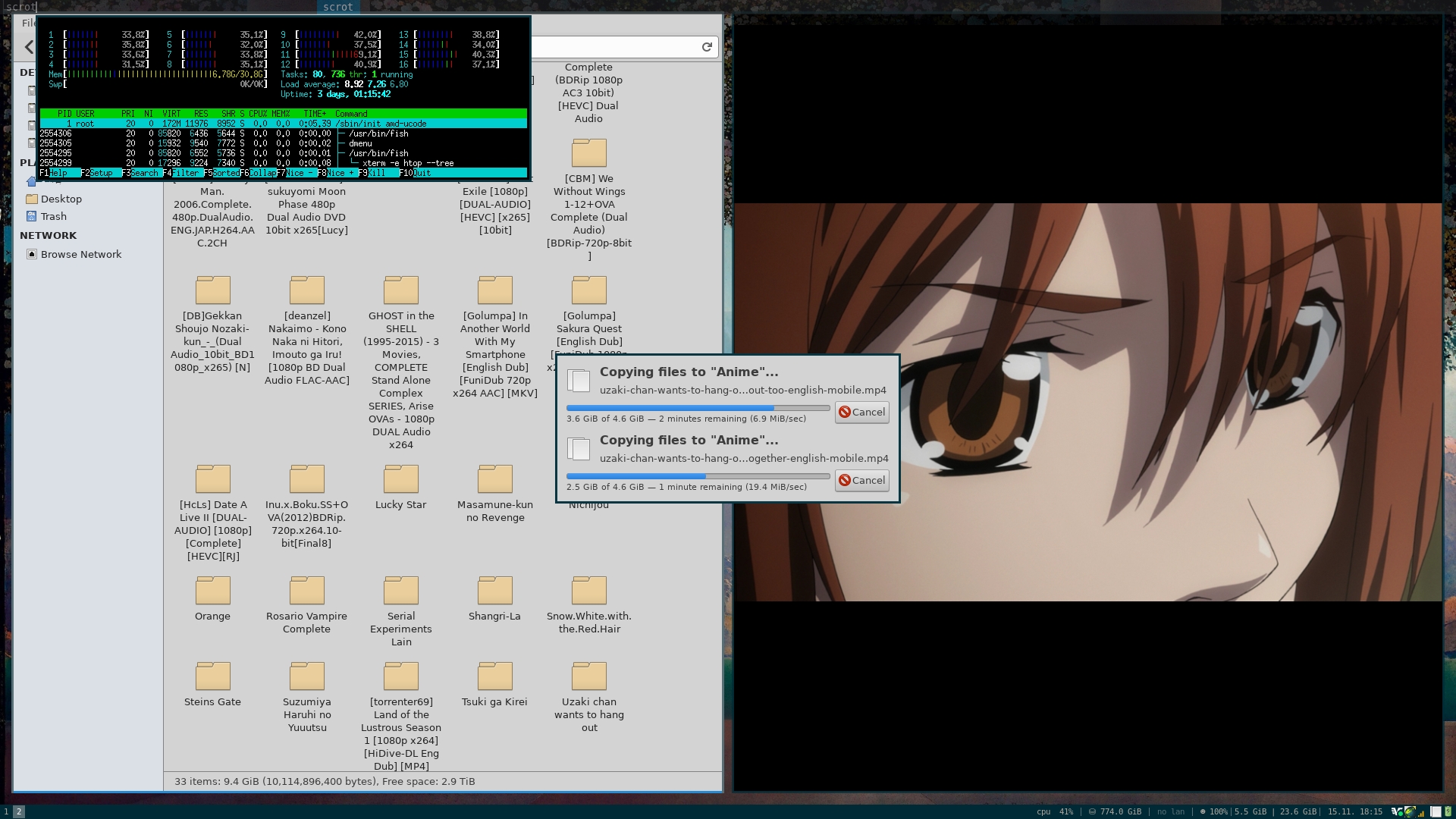This screenshot has width=1456, height=819.
Task: Click the 15.11. 18:15 clock
Action: coord(1354,811)
